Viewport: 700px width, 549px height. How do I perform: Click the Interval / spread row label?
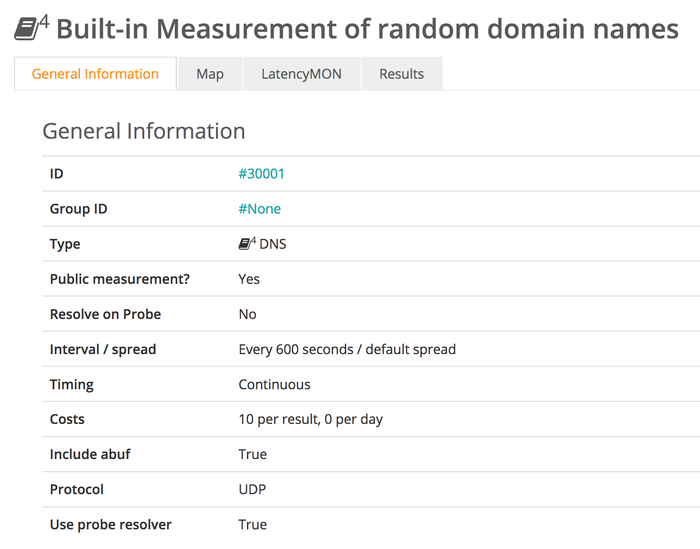pyautogui.click(x=103, y=349)
